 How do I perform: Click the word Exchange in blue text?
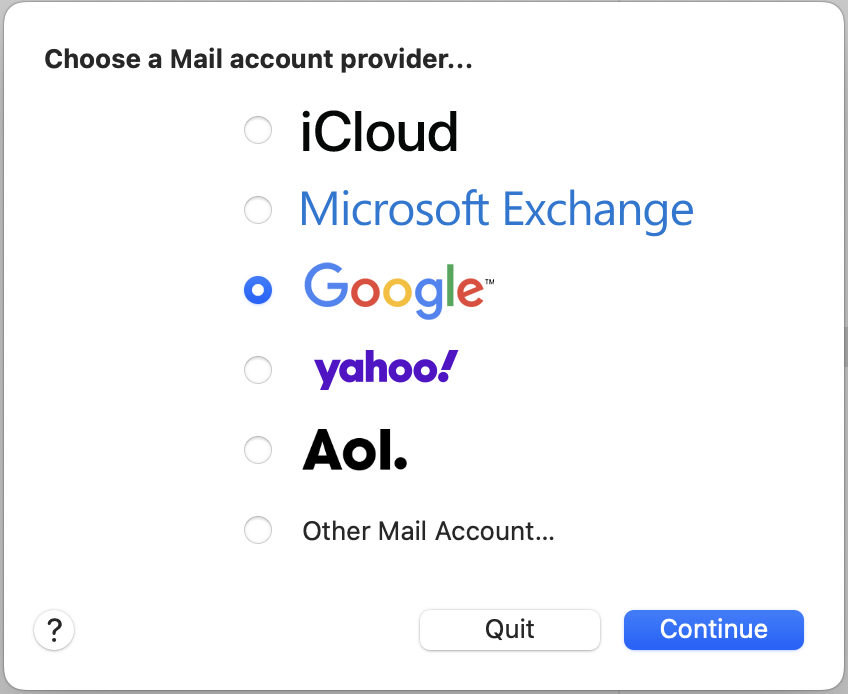[598, 210]
